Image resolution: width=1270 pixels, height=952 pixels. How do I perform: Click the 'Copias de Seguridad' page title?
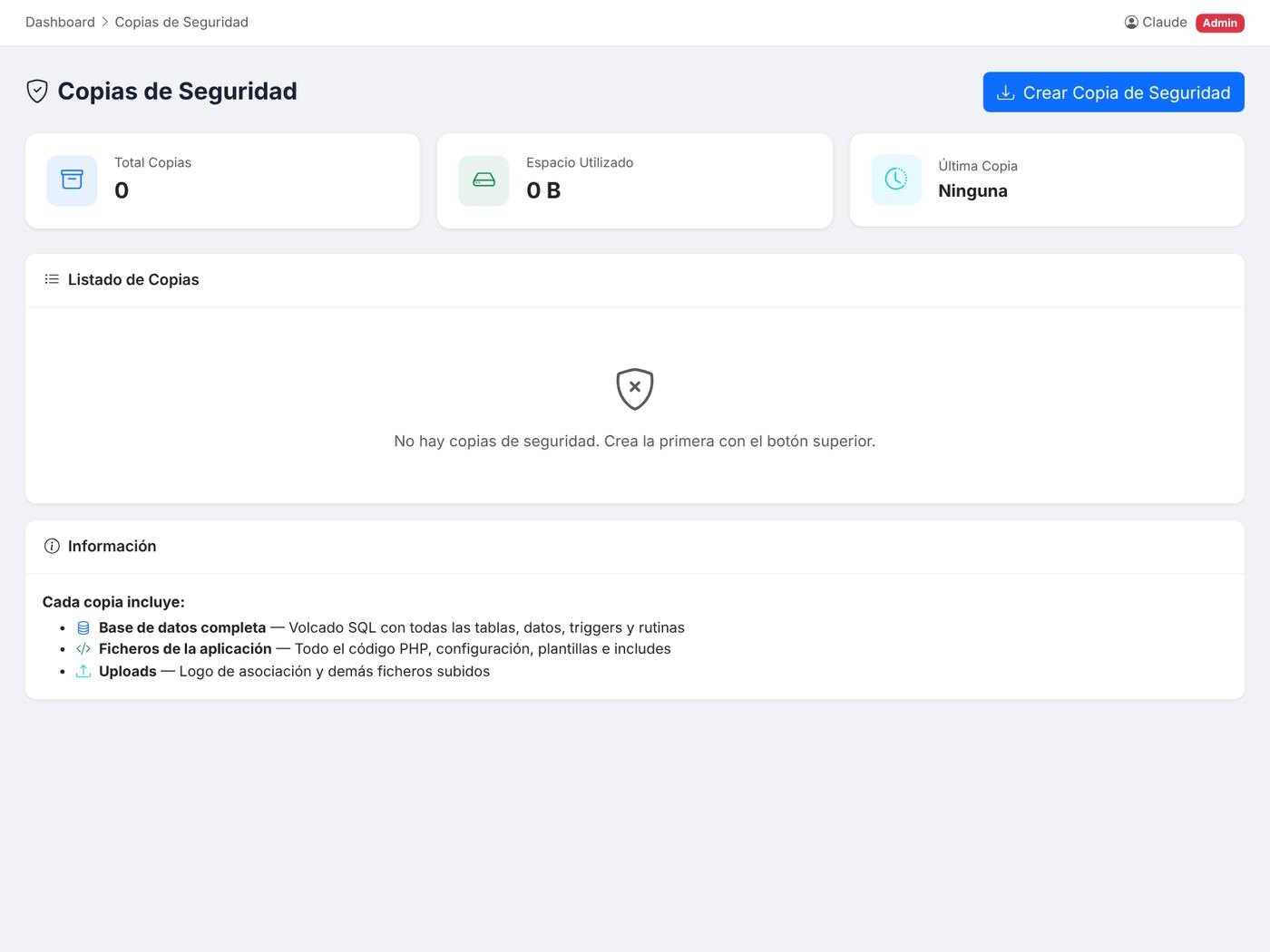(x=177, y=92)
